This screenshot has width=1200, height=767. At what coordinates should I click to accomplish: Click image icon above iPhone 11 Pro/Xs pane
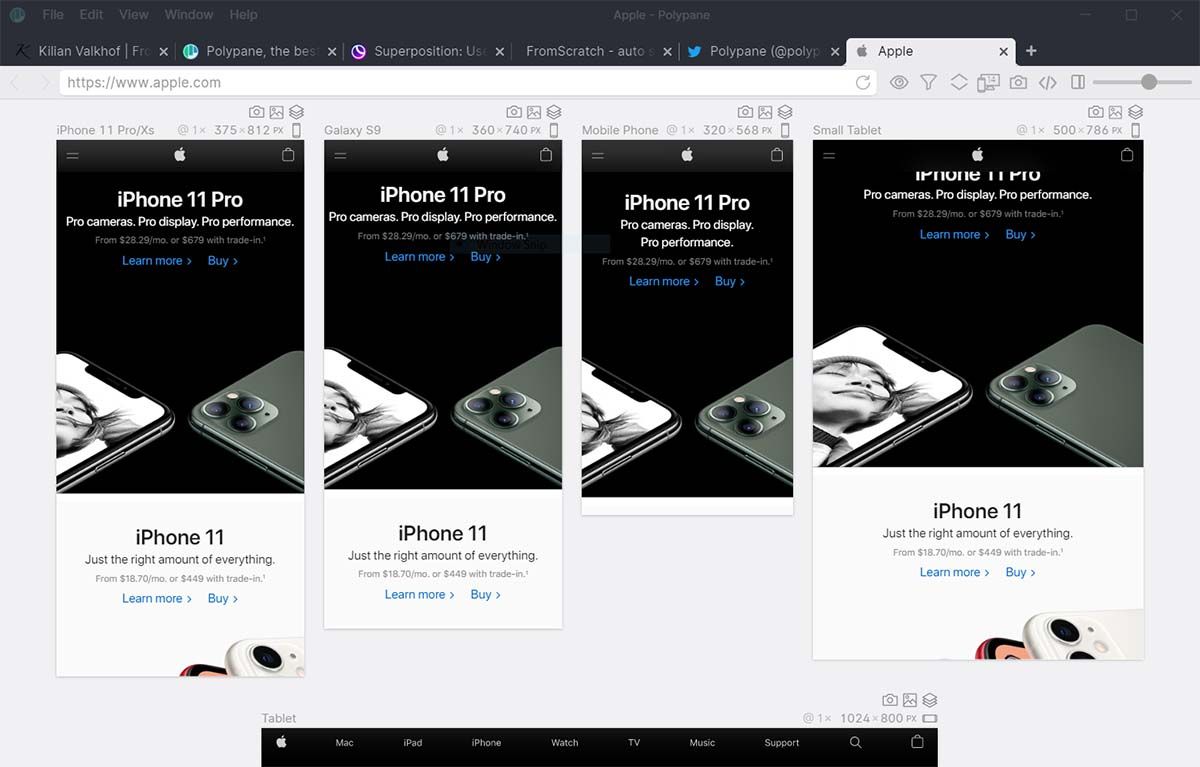pyautogui.click(x=277, y=113)
